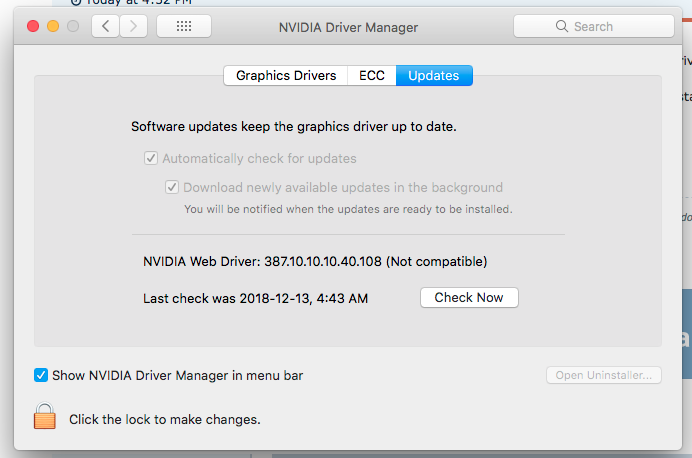Minimize the window with yellow button
Screen dimensions: 692x458
point(52,26)
